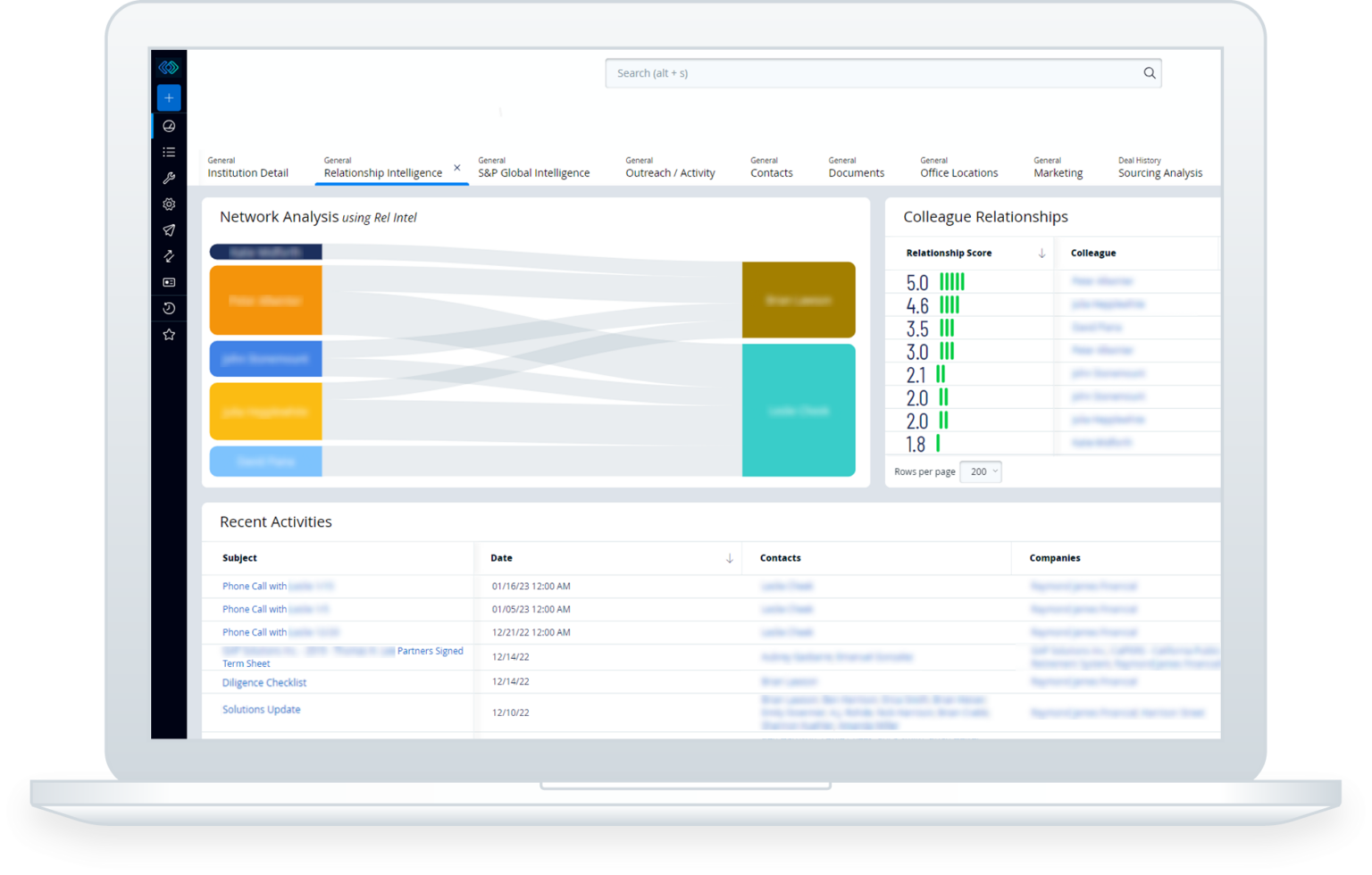The width and height of the screenshot is (1372, 875).
Task: Open the Solutions Update activity link
Action: 262,710
